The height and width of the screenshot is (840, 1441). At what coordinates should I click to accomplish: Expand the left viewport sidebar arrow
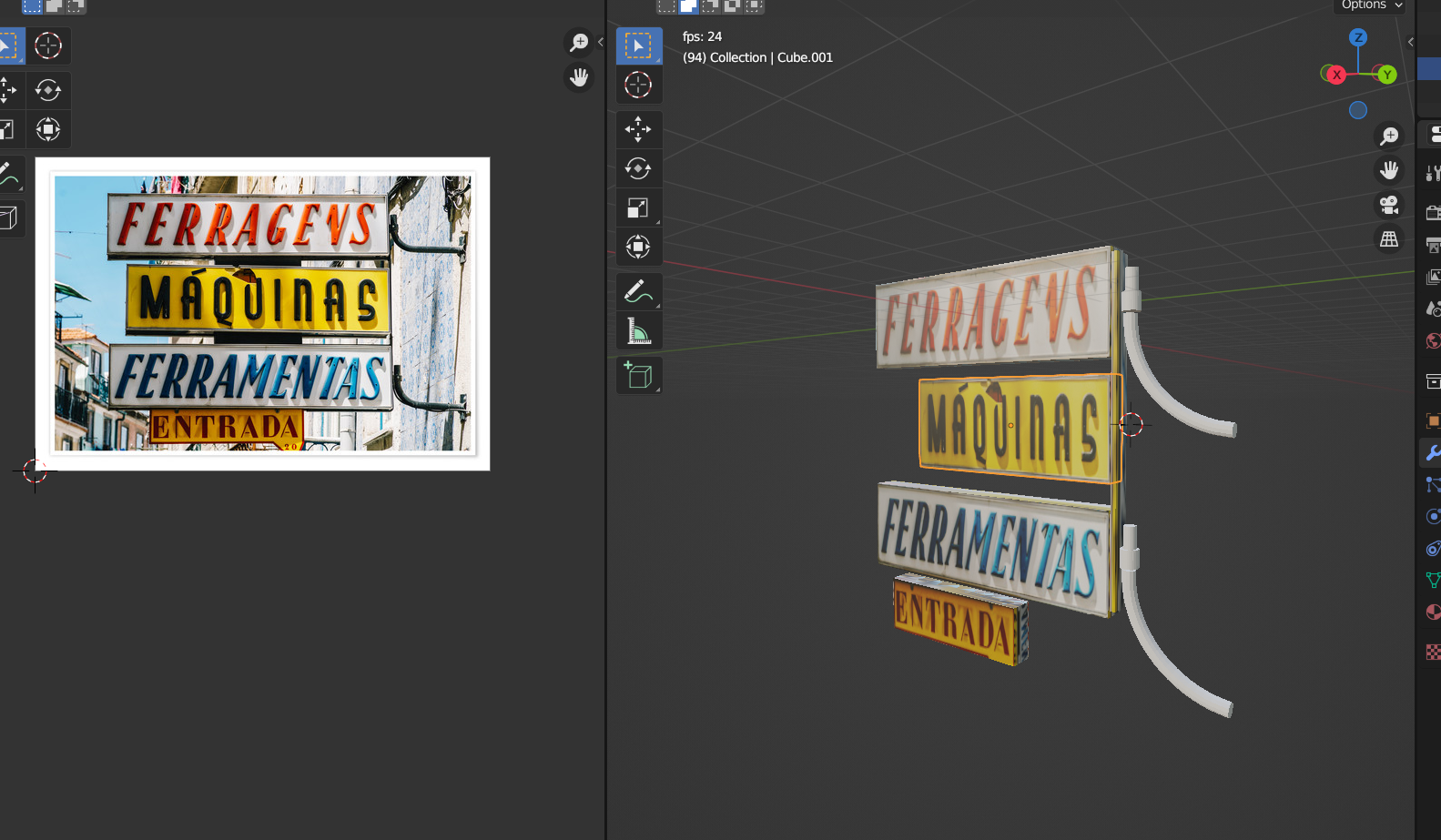click(x=601, y=42)
